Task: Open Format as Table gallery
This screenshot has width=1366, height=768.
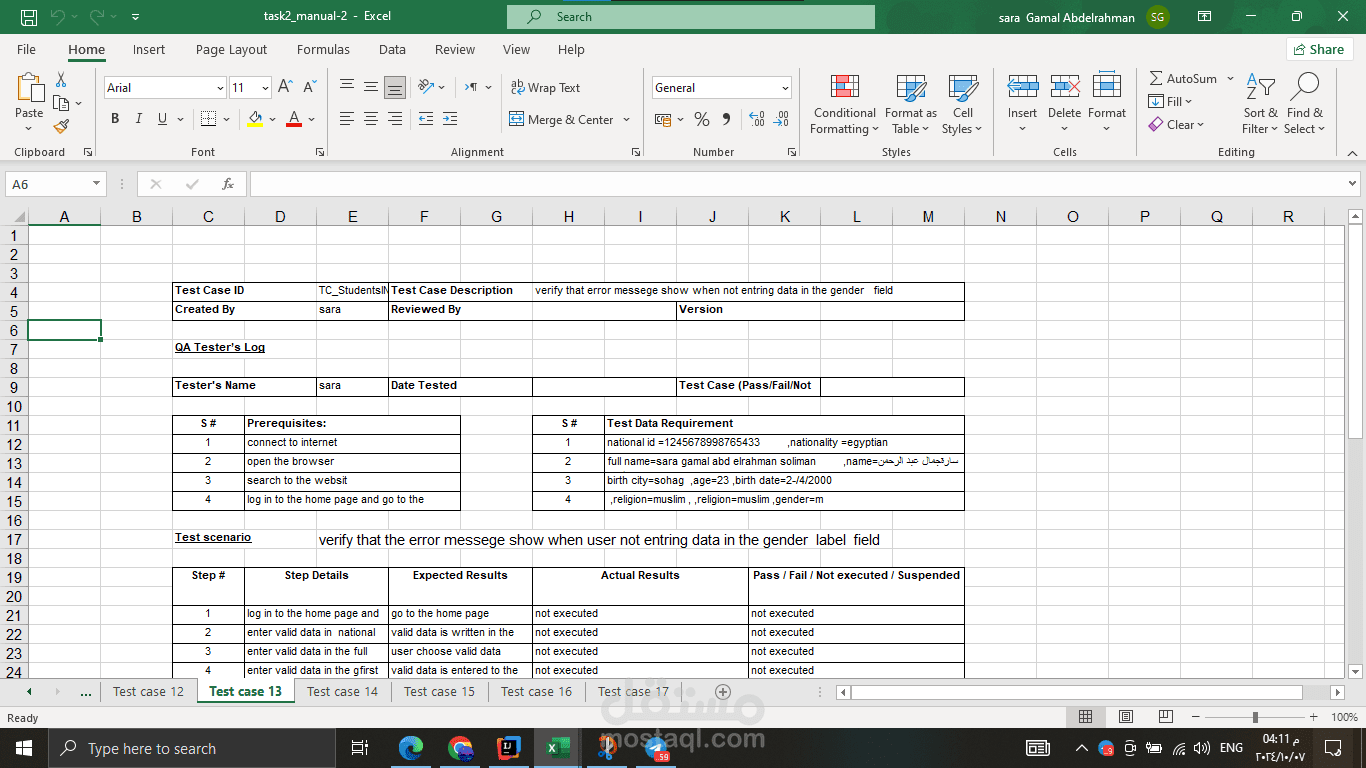Action: [x=910, y=104]
